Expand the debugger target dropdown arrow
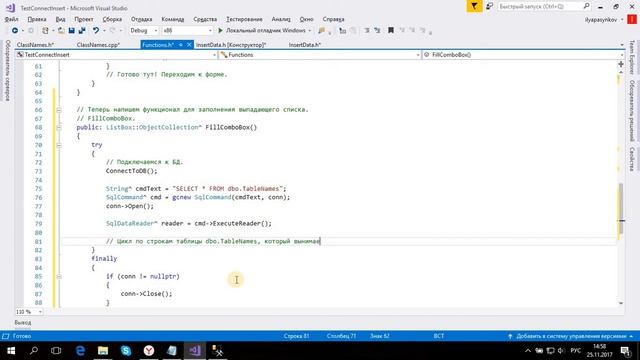Viewport: 640px width, 360px height. (309, 31)
